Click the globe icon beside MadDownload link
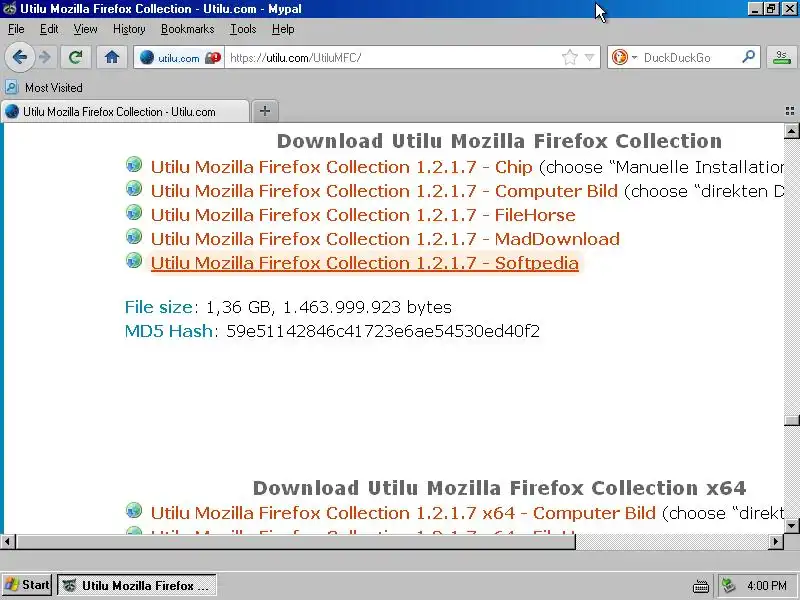This screenshot has height=600, width=800. [134, 236]
